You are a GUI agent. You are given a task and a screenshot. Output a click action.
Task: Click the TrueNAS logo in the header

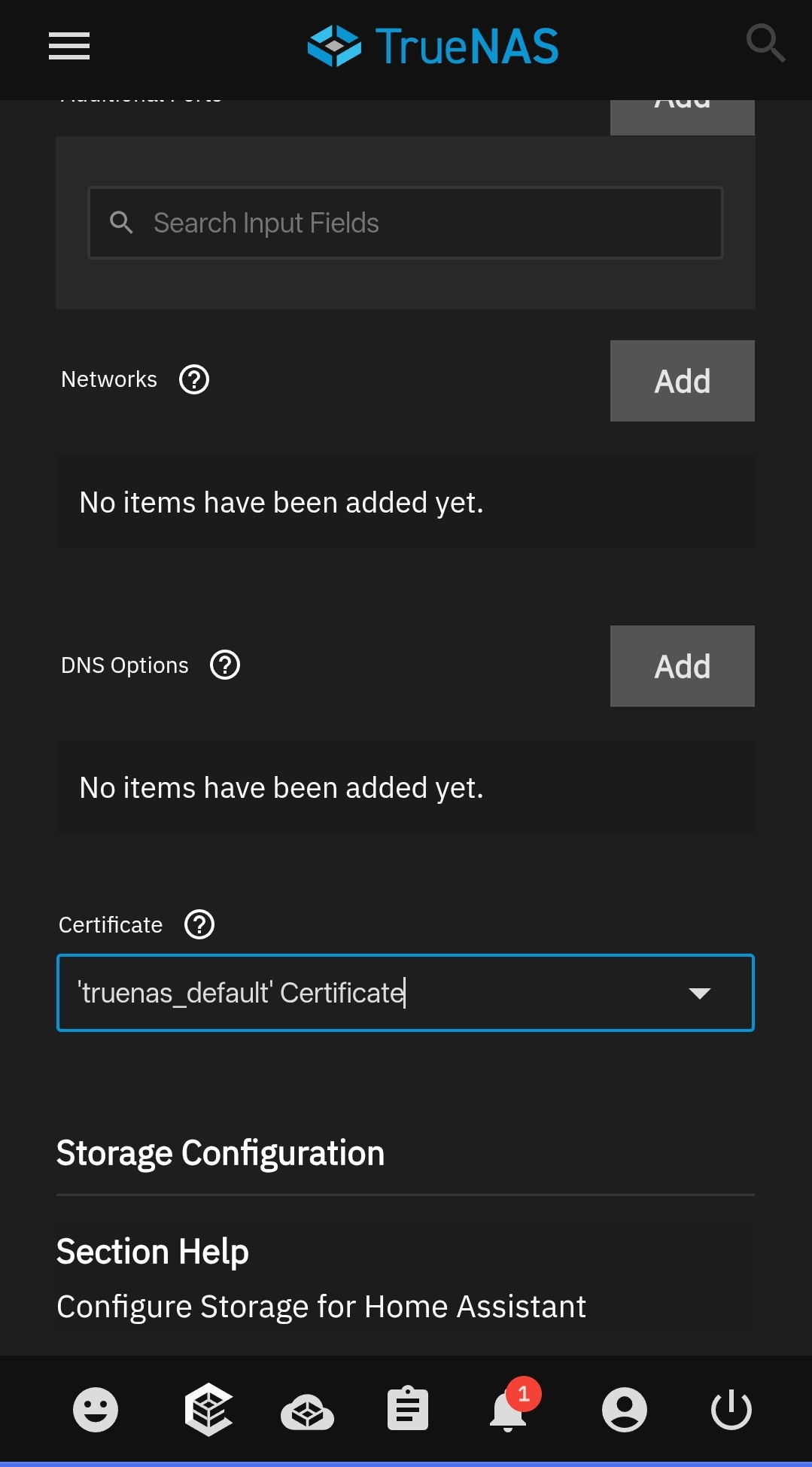click(x=433, y=46)
